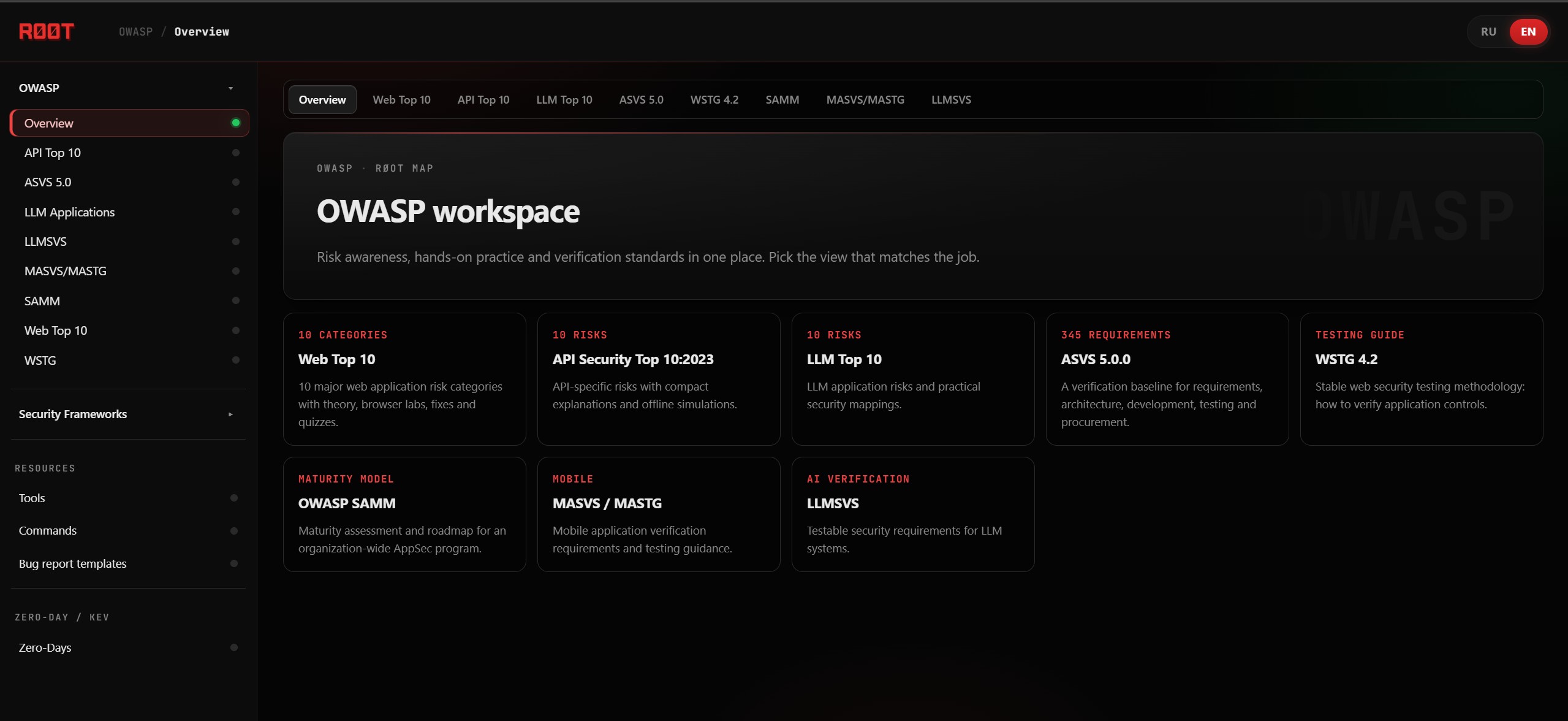
Task: Open the OWASP SAMM card
Action: tap(404, 514)
